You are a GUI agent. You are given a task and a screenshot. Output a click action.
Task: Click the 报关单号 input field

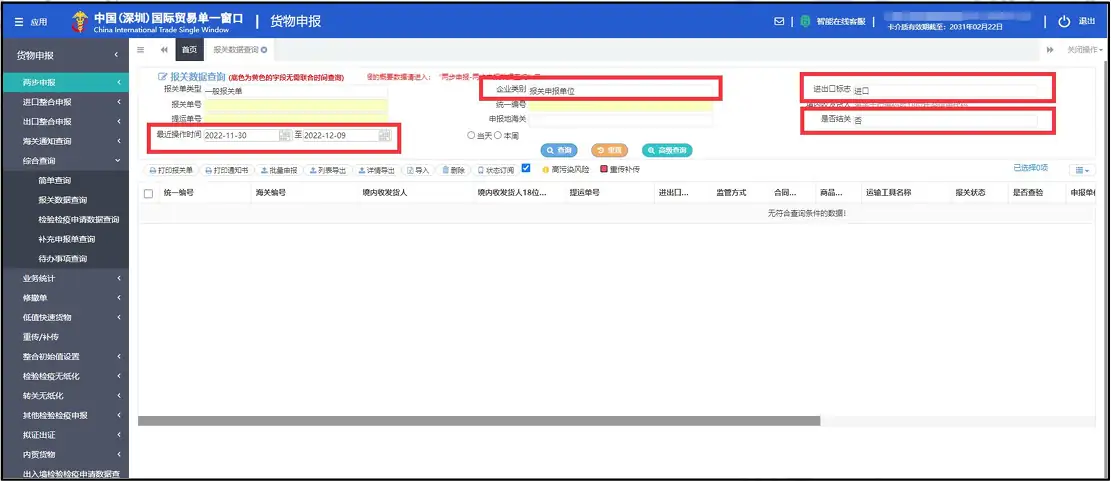(x=295, y=105)
